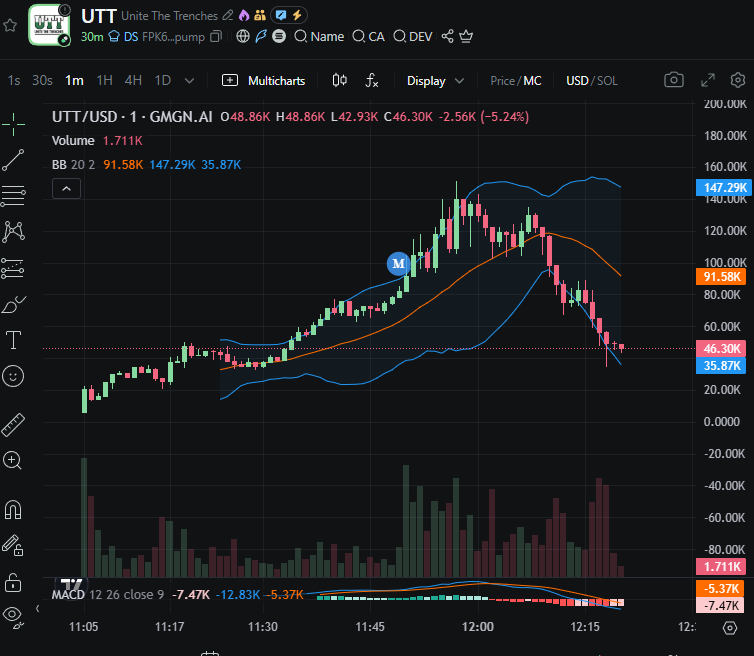Copy the FPK6...pump contract address
Screen dimensions: 754x656
click(216, 37)
